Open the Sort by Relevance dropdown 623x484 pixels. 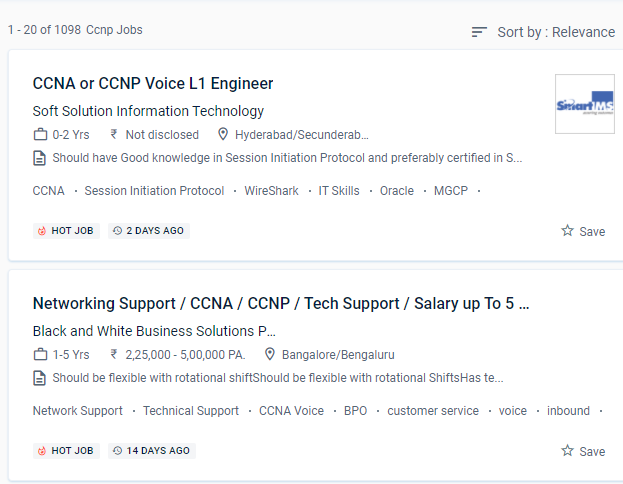coord(555,32)
